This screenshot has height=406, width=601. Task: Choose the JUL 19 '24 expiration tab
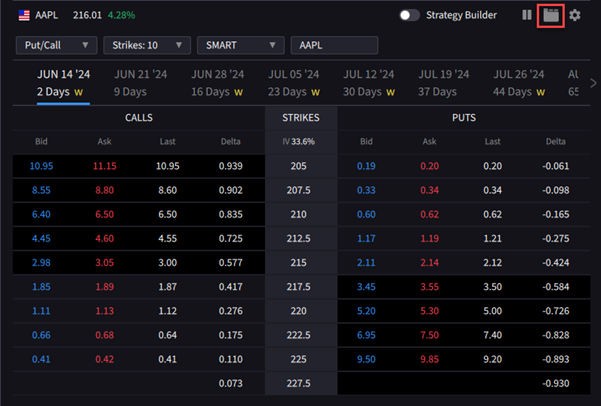[443, 83]
